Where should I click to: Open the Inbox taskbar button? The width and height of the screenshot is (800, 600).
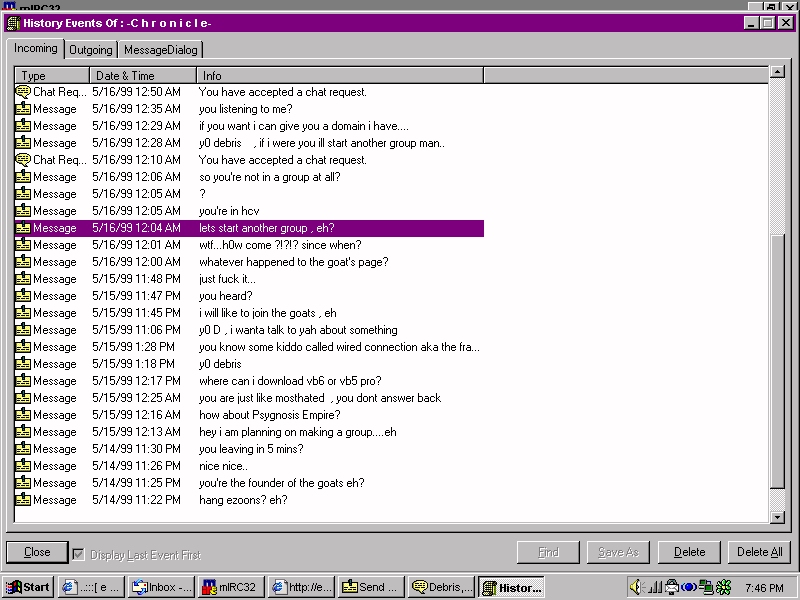(163, 587)
